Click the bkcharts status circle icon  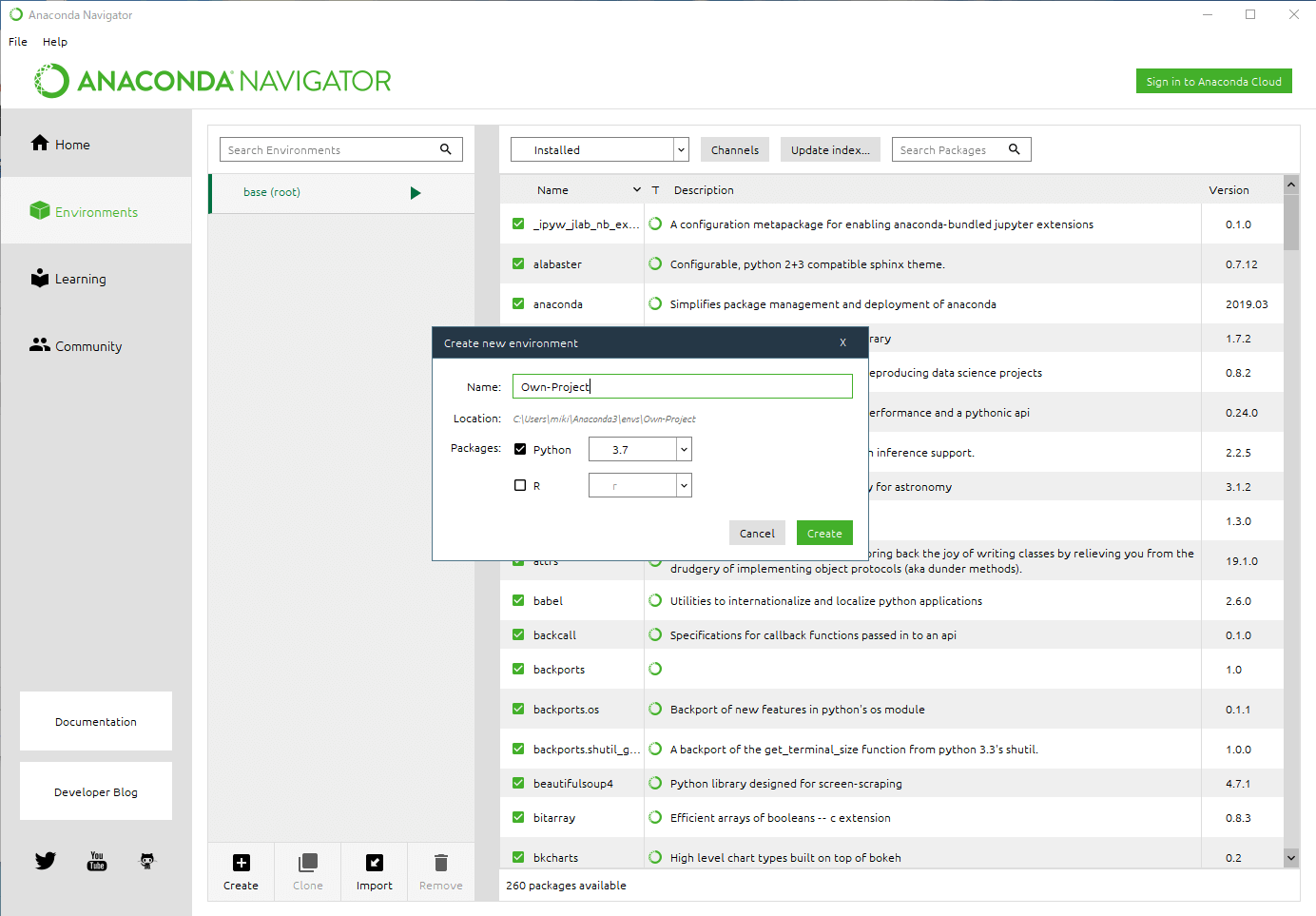pos(655,857)
